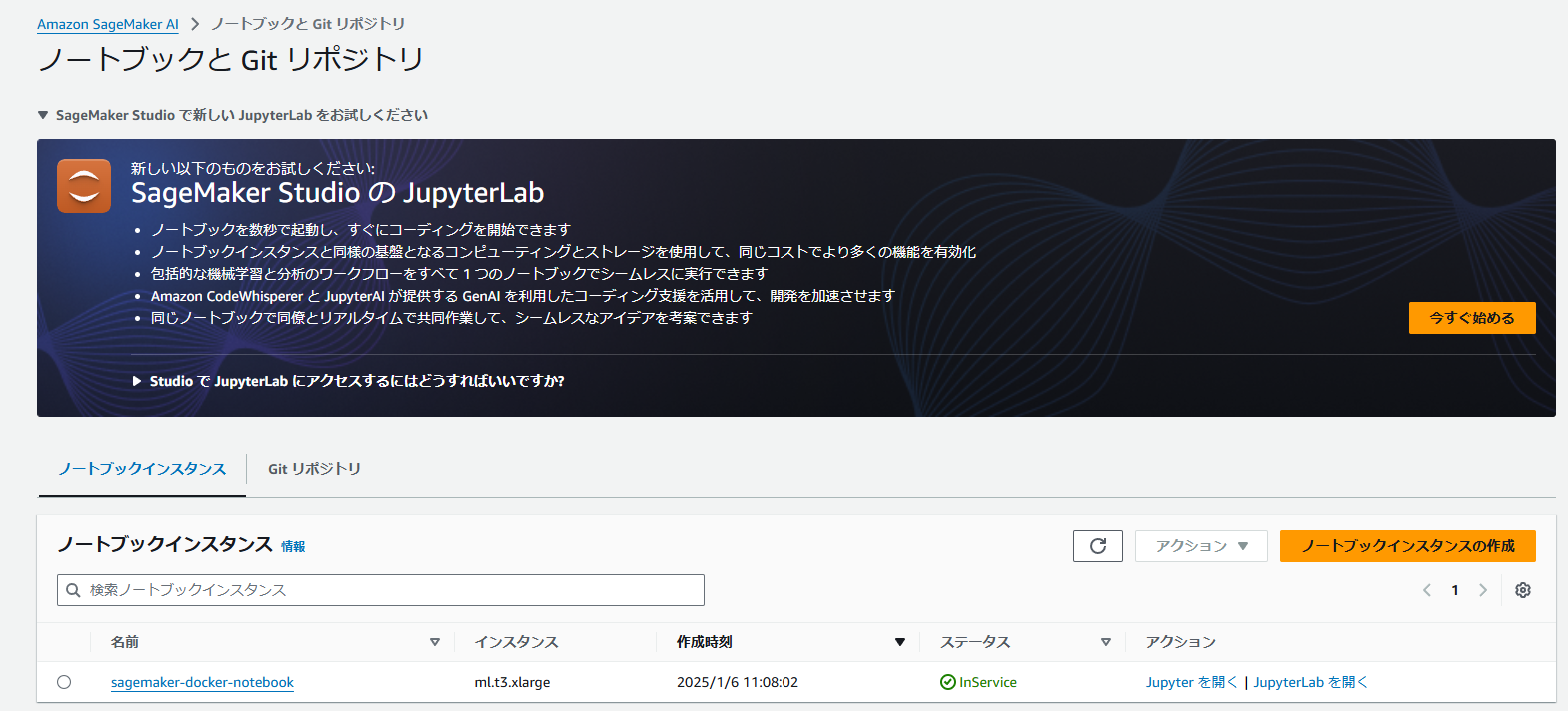The width and height of the screenshot is (1568, 711).
Task: Switch to the ノートブックインスタンス tab
Action: [142, 469]
